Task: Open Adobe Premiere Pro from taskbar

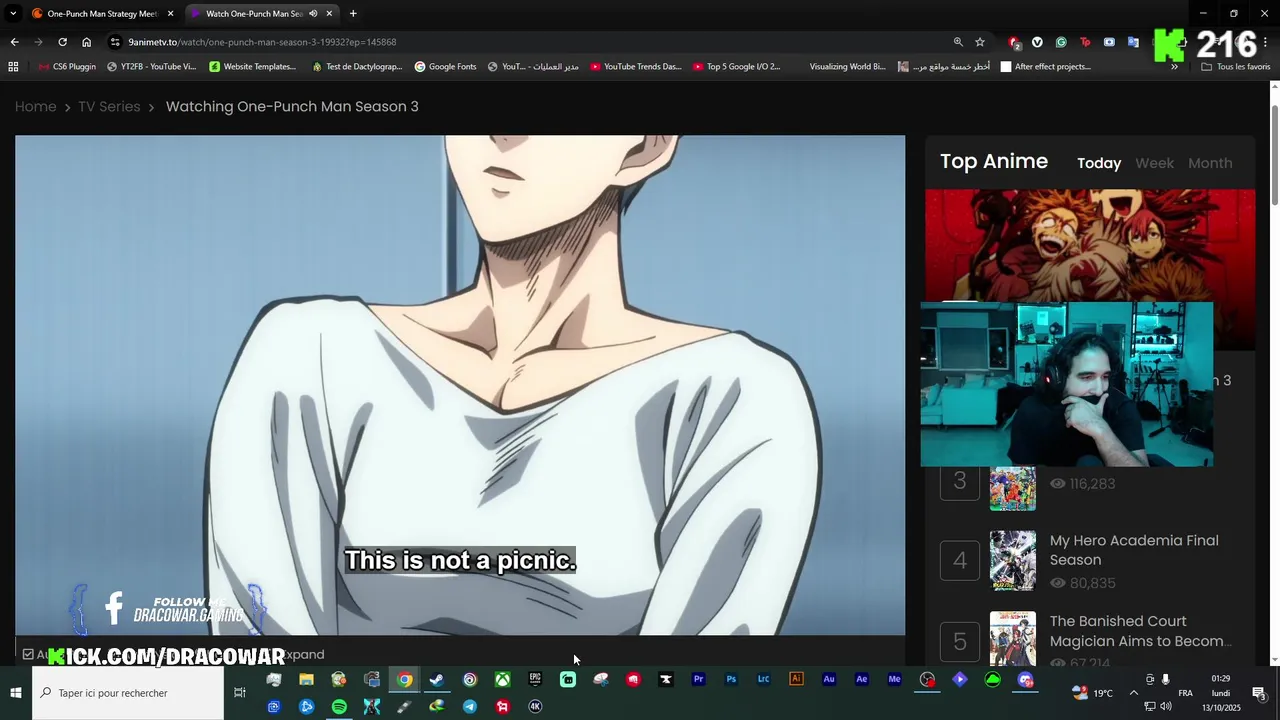Action: pyautogui.click(x=698, y=680)
